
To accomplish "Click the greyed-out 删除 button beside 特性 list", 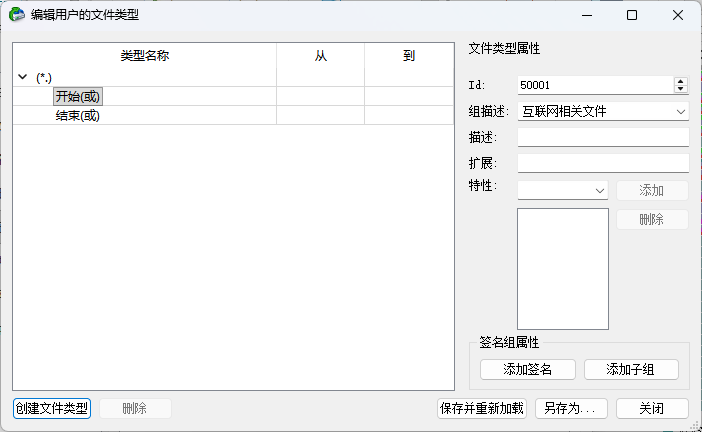I will coord(652,219).
